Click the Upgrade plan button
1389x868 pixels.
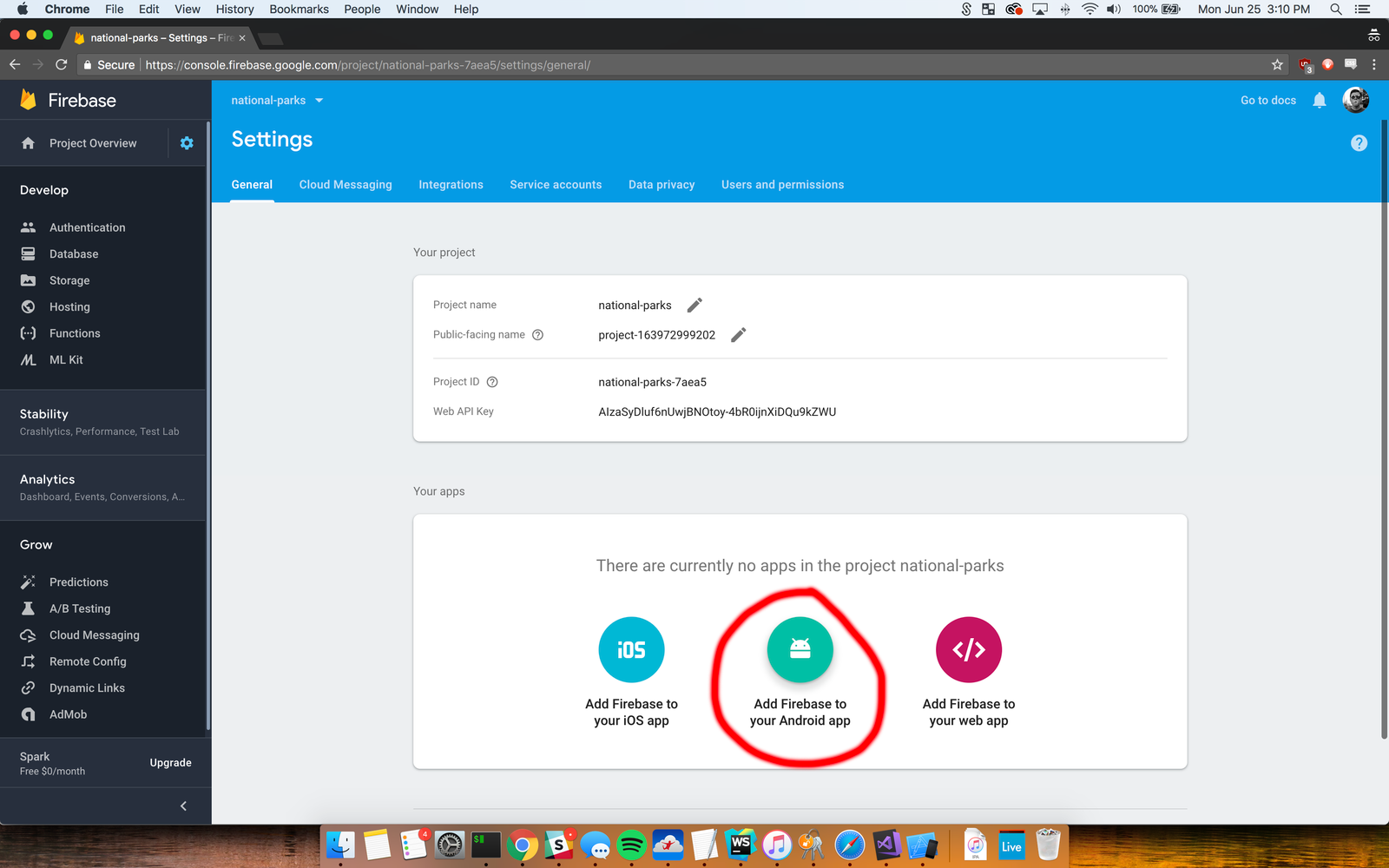170,763
